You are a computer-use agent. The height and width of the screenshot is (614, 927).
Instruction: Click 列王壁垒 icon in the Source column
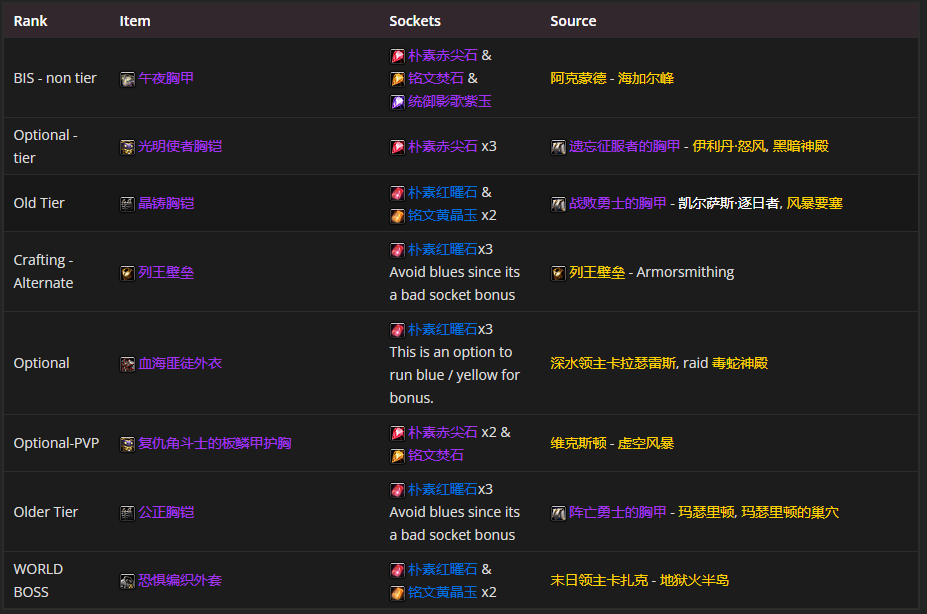pos(558,273)
